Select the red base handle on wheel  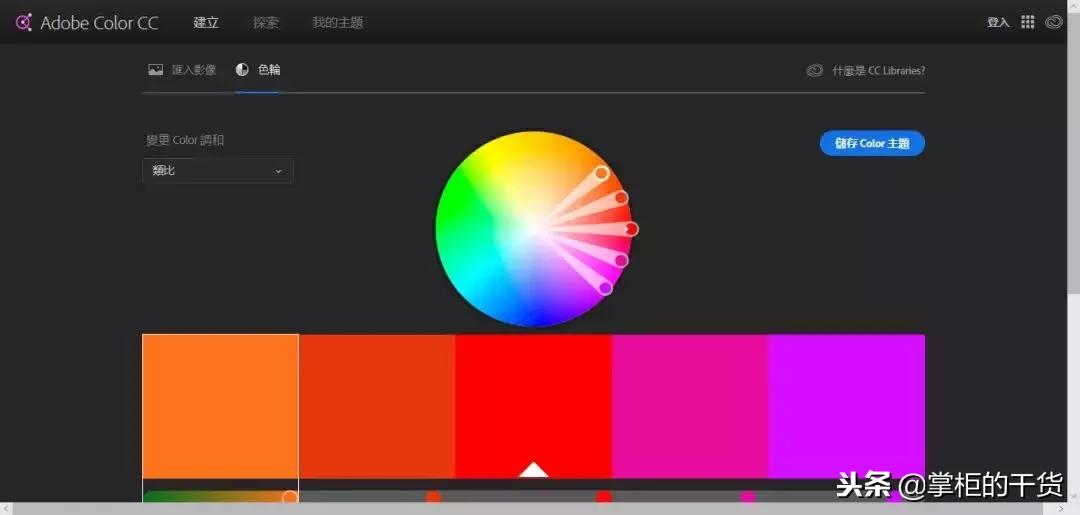pos(631,229)
